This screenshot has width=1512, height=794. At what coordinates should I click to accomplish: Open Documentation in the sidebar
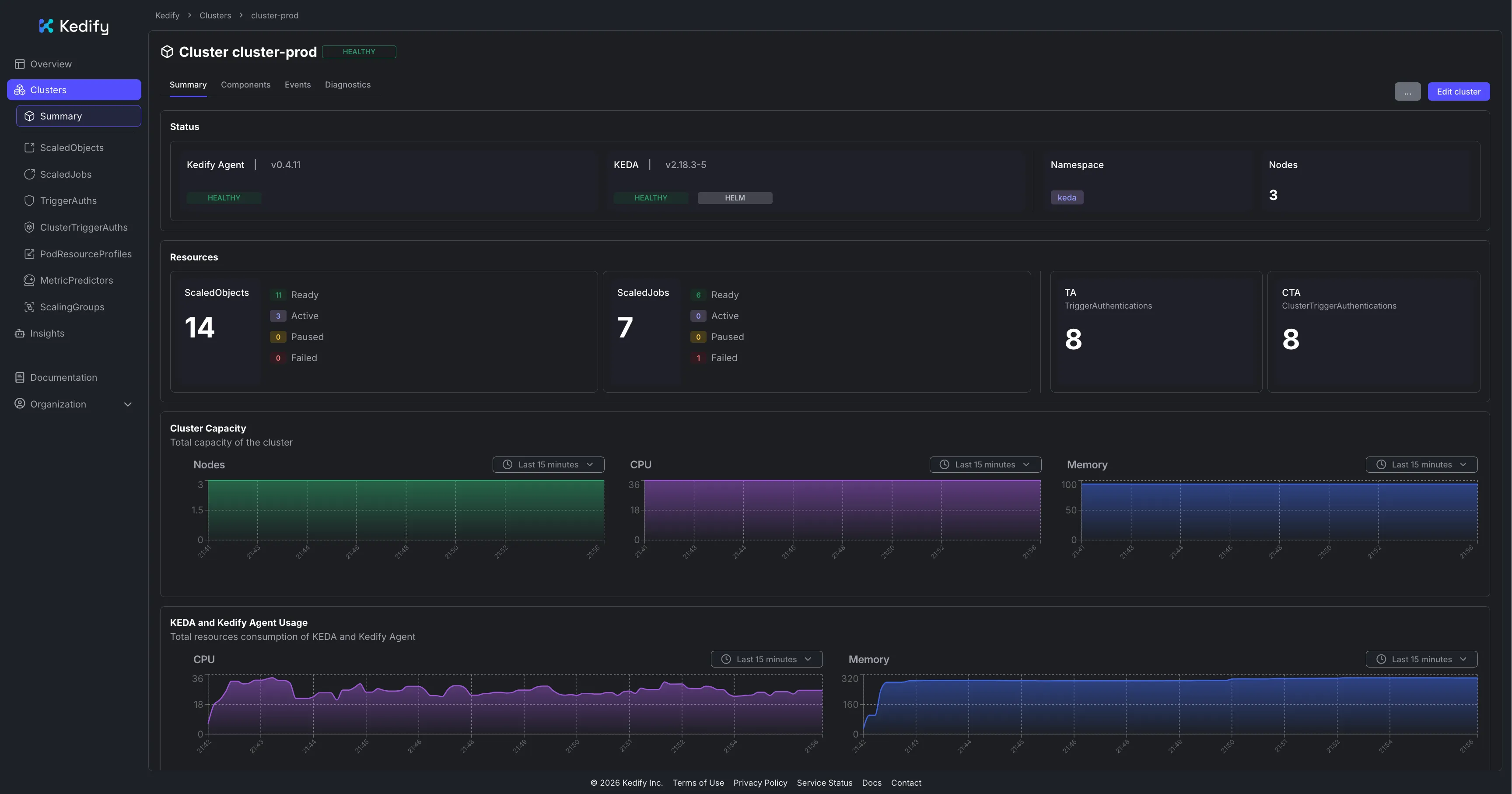(74, 378)
